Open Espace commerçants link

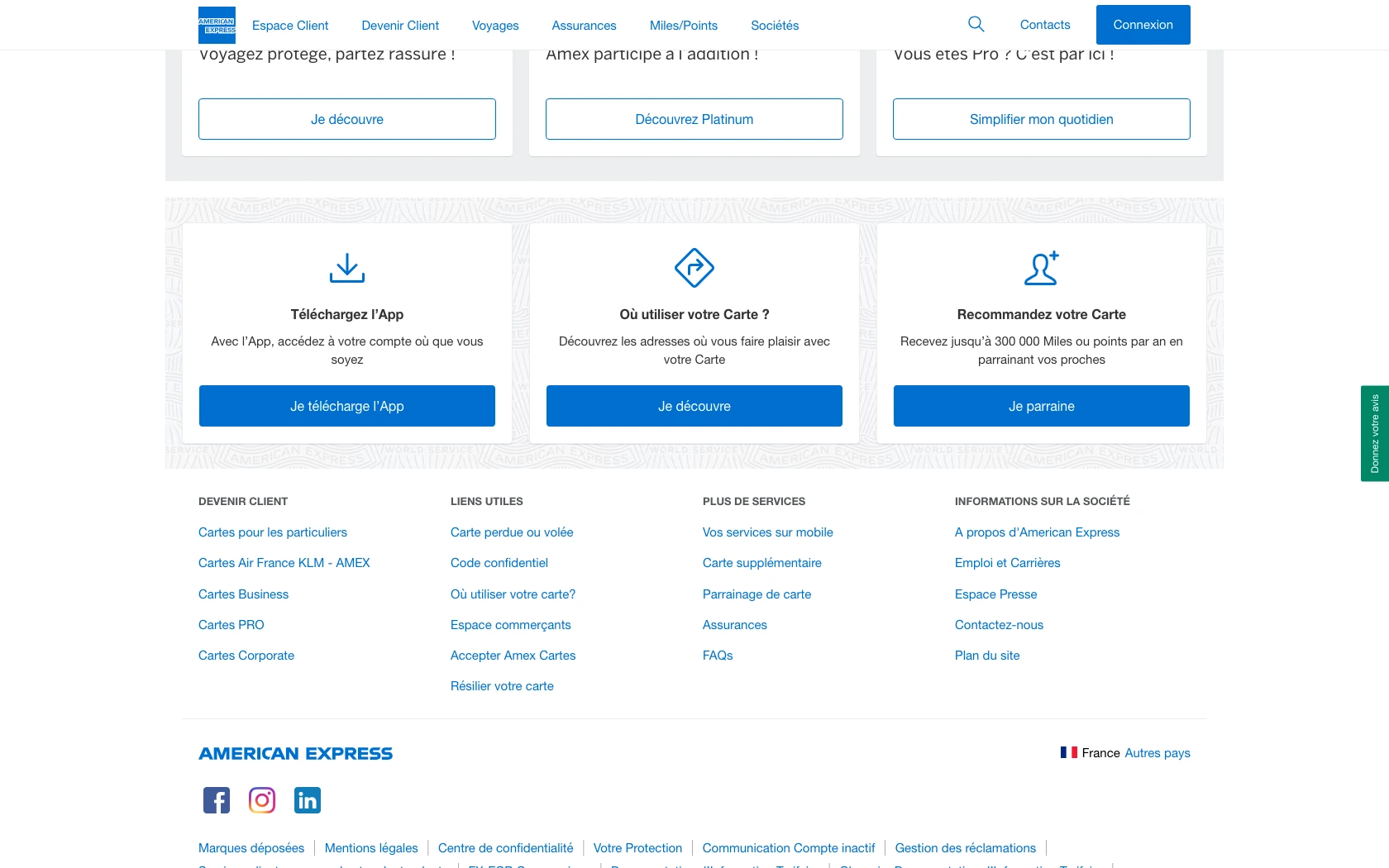coord(511,625)
